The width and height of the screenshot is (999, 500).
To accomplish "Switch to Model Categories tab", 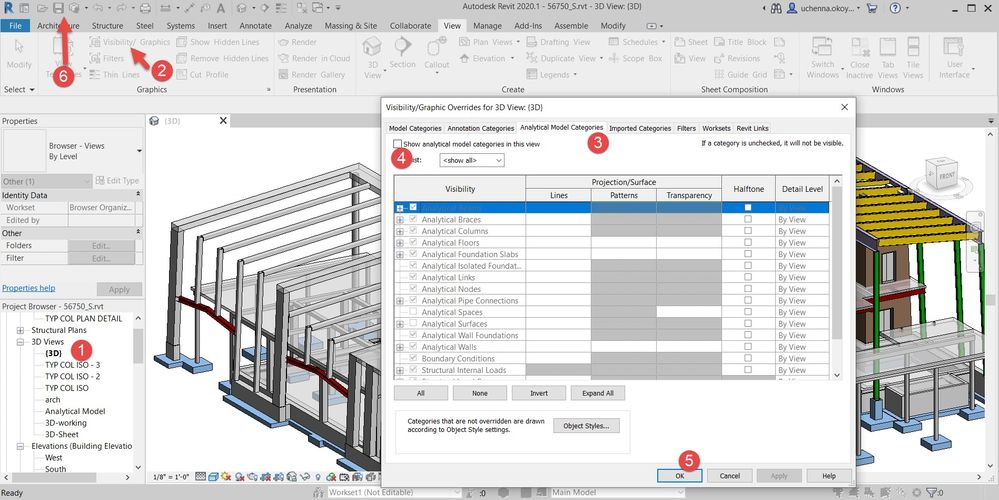I will pyautogui.click(x=415, y=128).
